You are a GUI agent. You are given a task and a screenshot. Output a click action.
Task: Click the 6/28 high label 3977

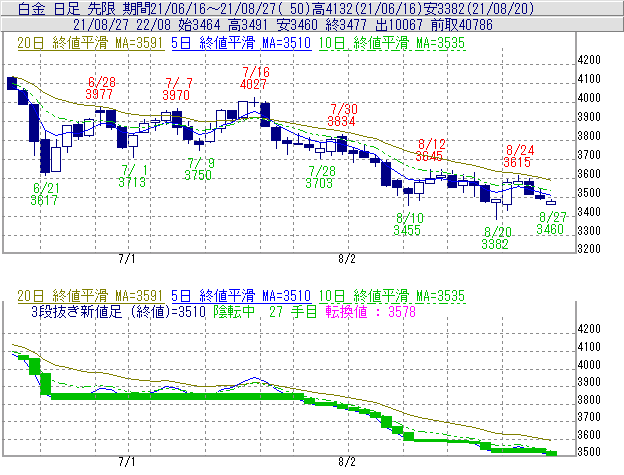click(99, 94)
